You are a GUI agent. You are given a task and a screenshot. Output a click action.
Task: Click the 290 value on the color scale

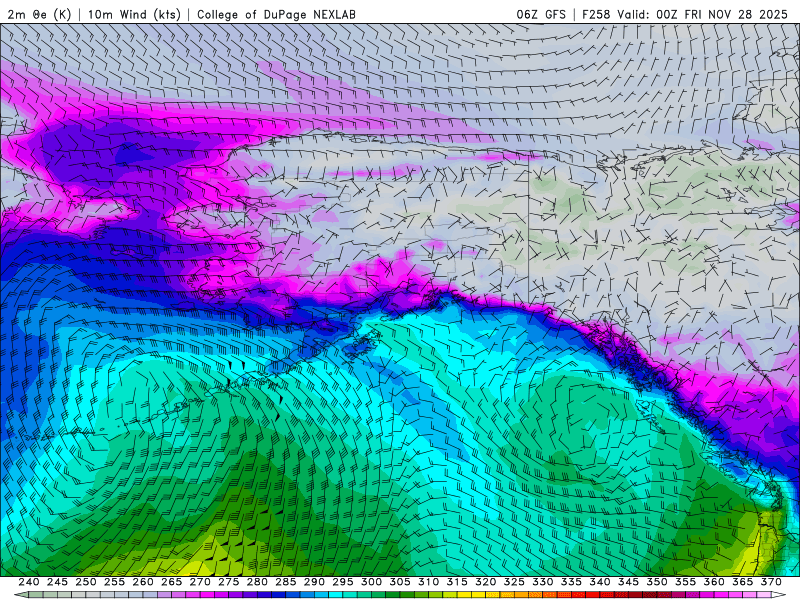click(x=314, y=582)
